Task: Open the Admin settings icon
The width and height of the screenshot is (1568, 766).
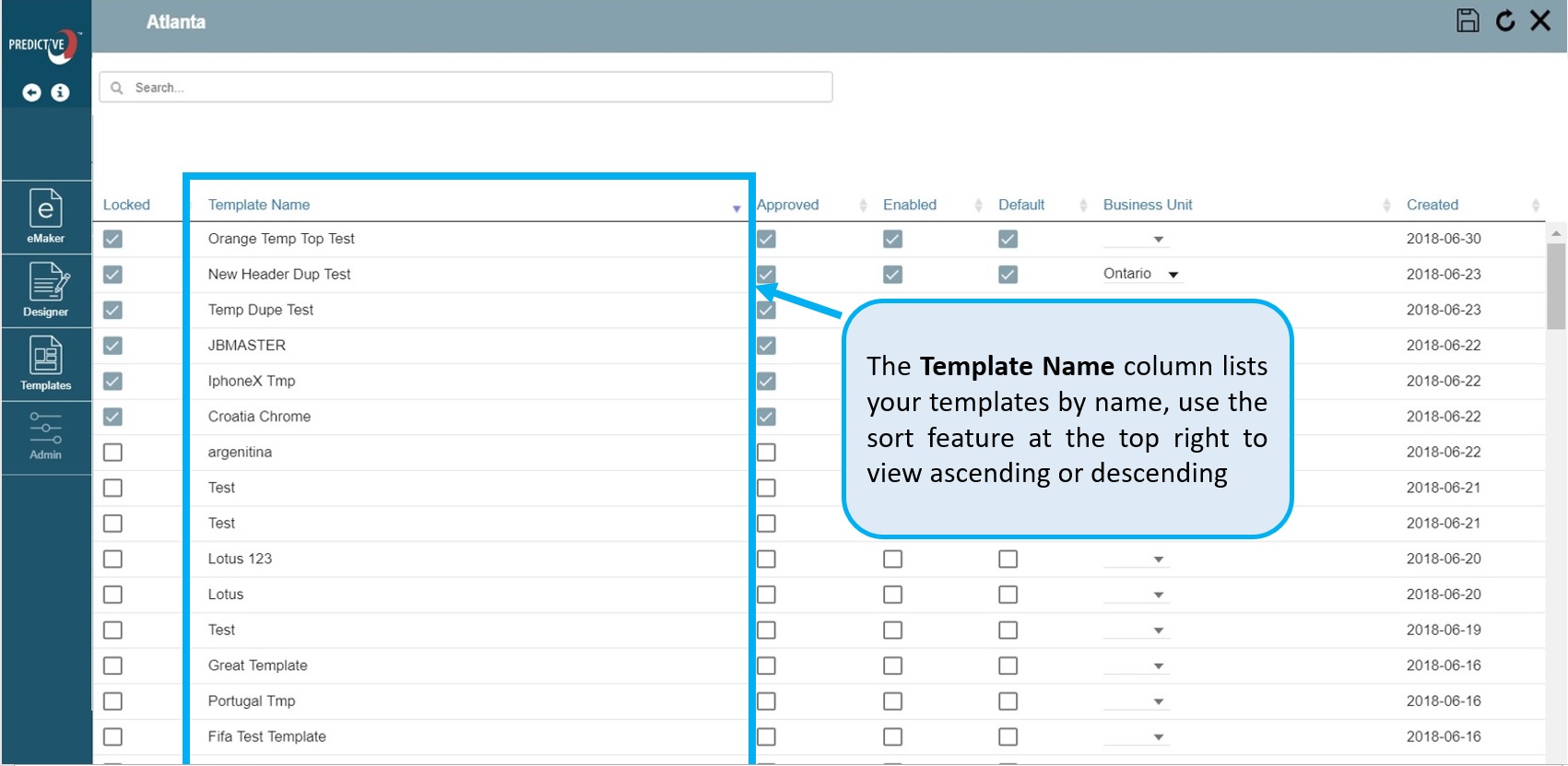Action: (x=45, y=436)
